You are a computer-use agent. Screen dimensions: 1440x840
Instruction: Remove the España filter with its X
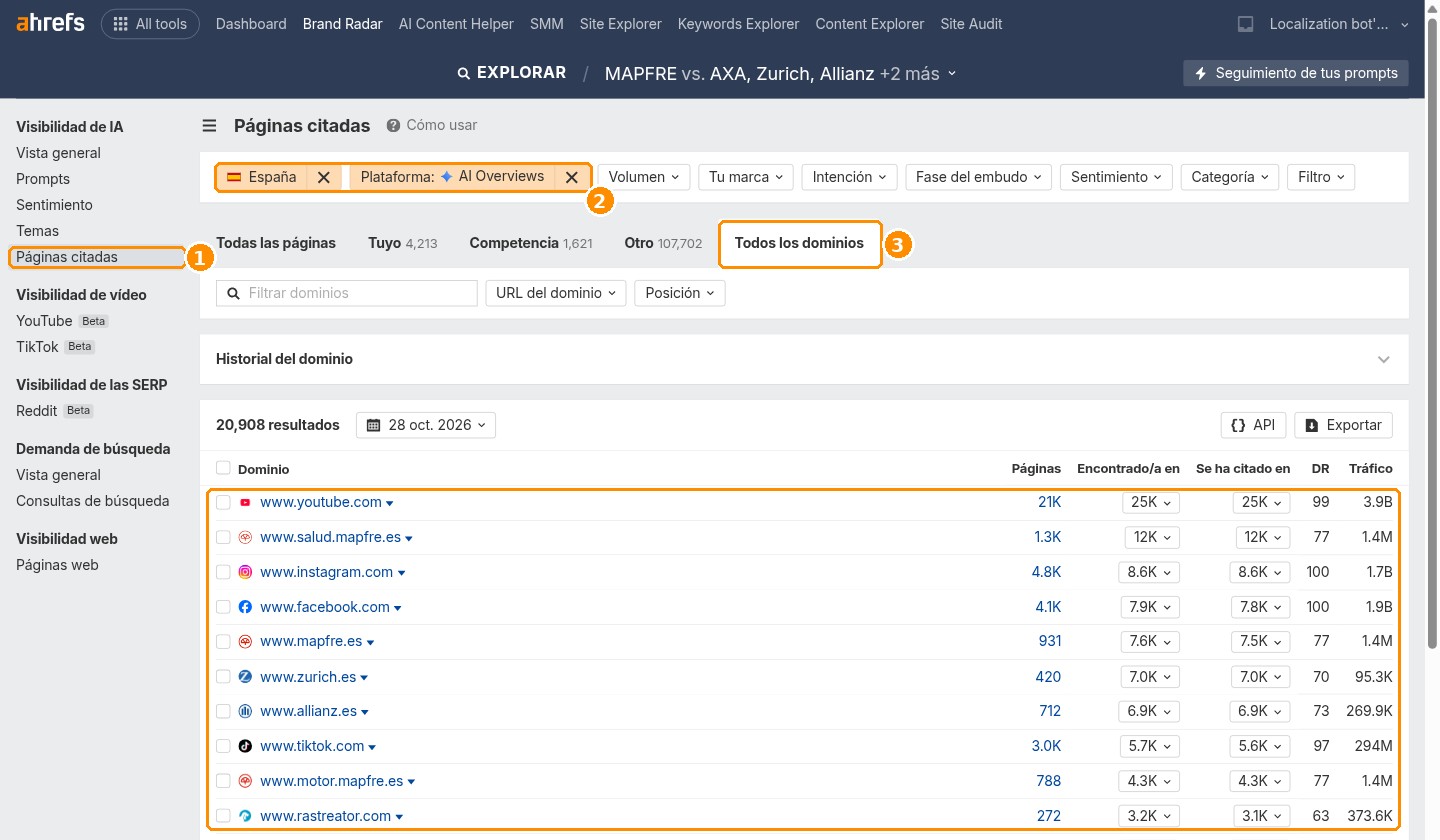323,177
